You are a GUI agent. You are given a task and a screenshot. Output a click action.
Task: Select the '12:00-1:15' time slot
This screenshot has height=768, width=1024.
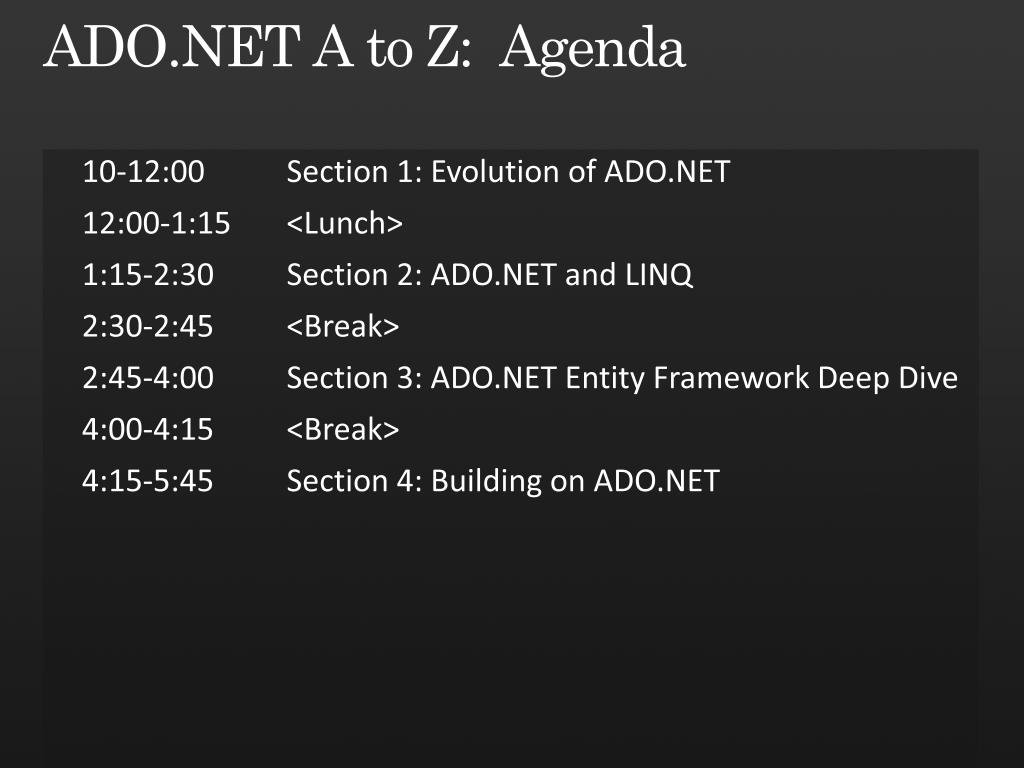156,223
